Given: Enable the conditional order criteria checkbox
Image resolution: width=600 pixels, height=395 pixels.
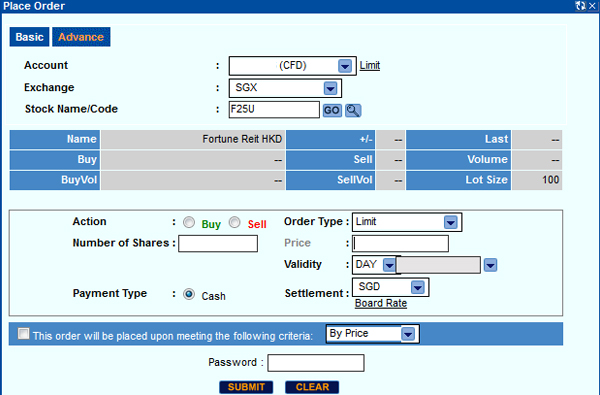Looking at the screenshot, I should (x=23, y=334).
